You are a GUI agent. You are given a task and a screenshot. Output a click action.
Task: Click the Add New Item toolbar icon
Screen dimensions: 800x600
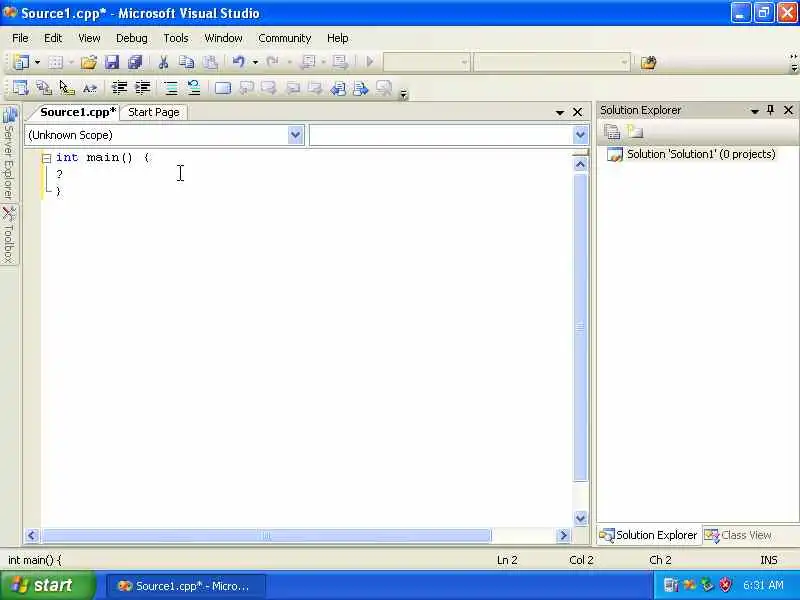(x=55, y=62)
